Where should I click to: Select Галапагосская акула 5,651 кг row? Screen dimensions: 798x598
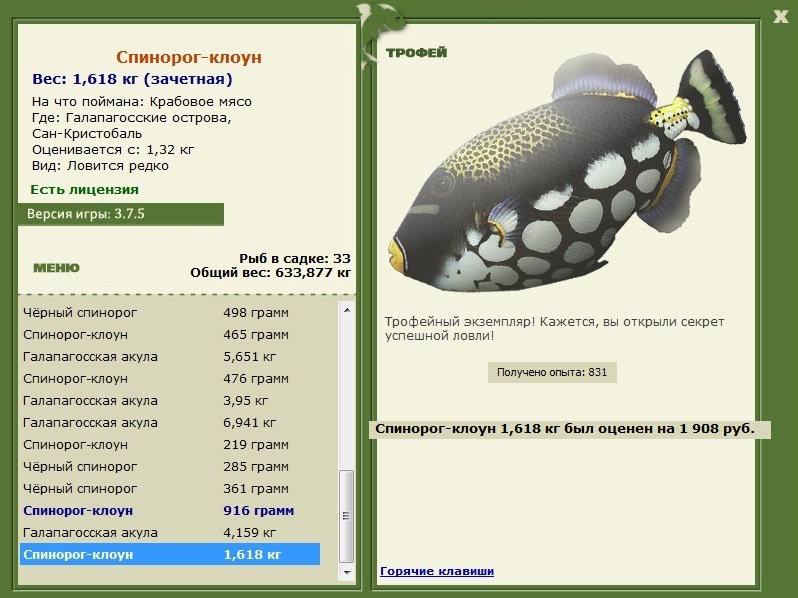[x=170, y=356]
